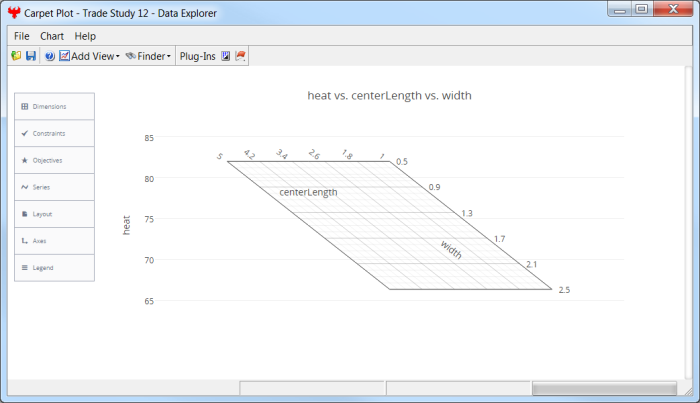
Task: Click the Add View chart icon
Action: (x=64, y=56)
